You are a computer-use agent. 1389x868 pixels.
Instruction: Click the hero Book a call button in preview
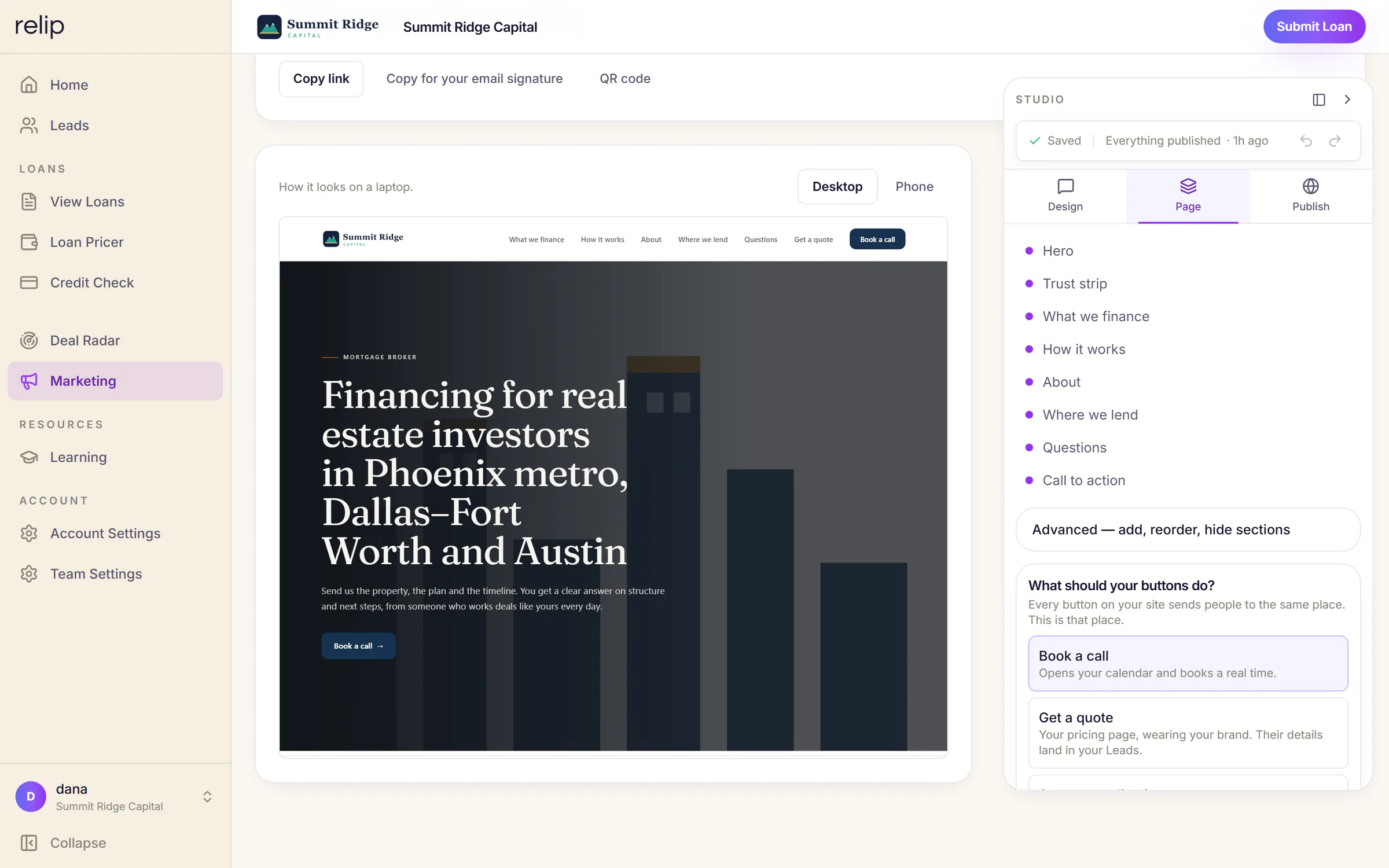(x=358, y=646)
